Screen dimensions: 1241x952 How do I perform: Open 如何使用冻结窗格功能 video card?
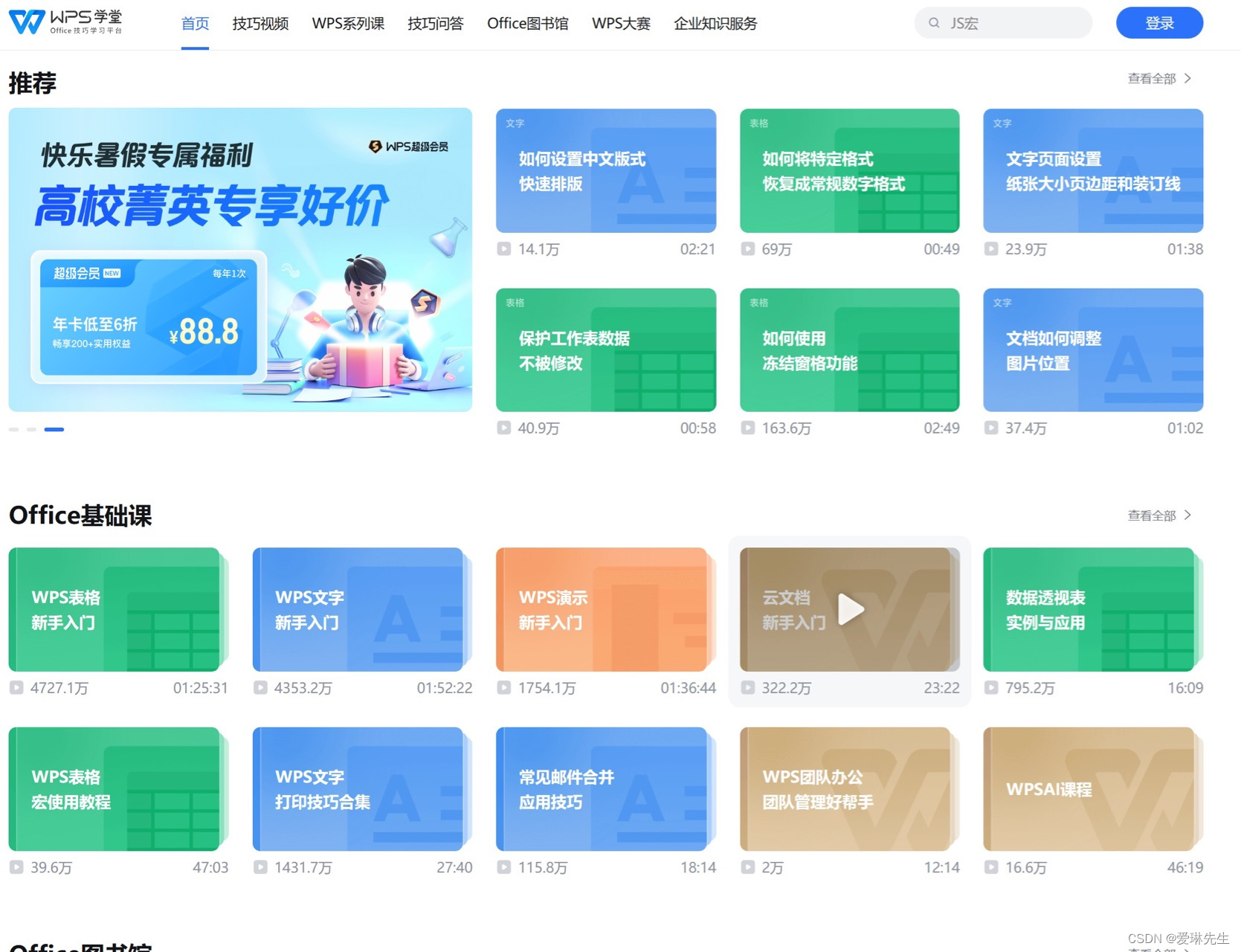click(850, 350)
